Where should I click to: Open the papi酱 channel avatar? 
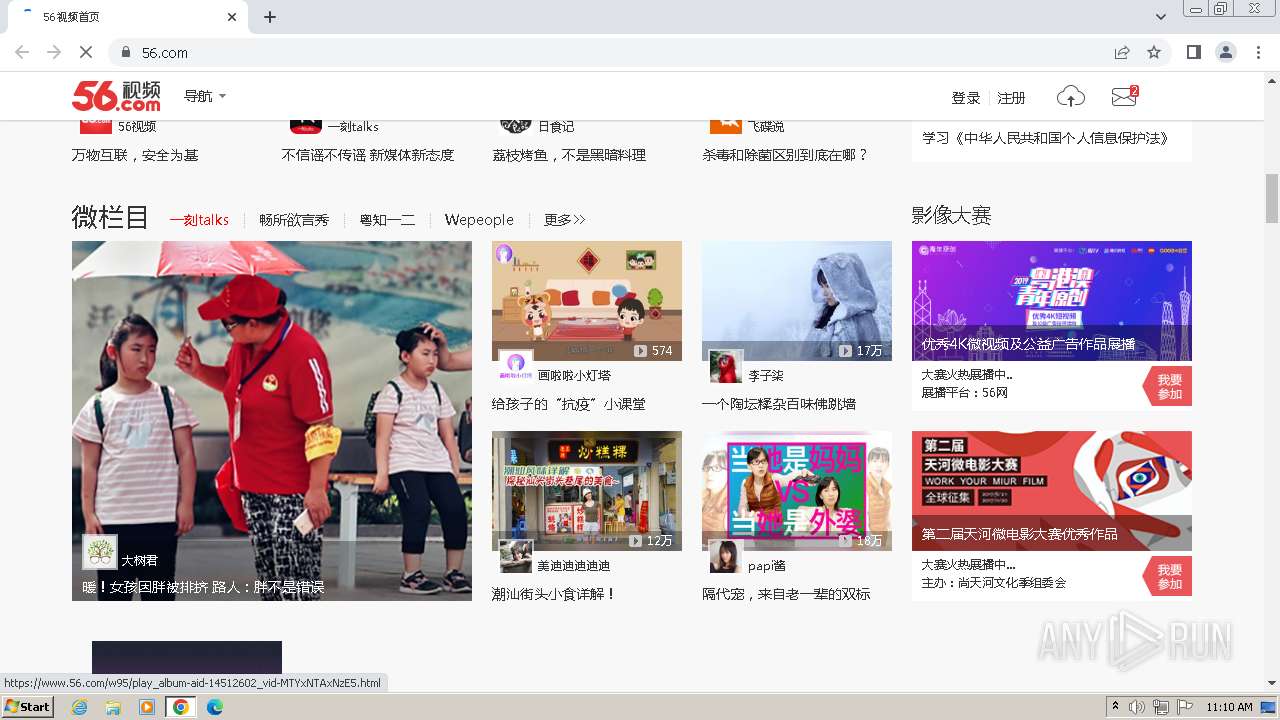click(726, 557)
